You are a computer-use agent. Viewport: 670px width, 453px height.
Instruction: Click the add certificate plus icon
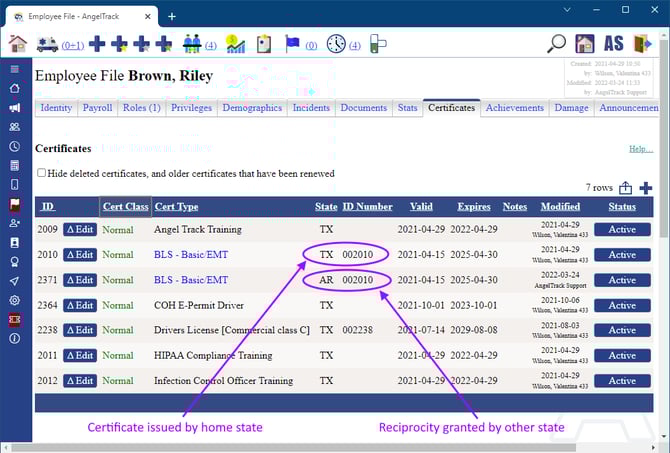click(x=646, y=188)
